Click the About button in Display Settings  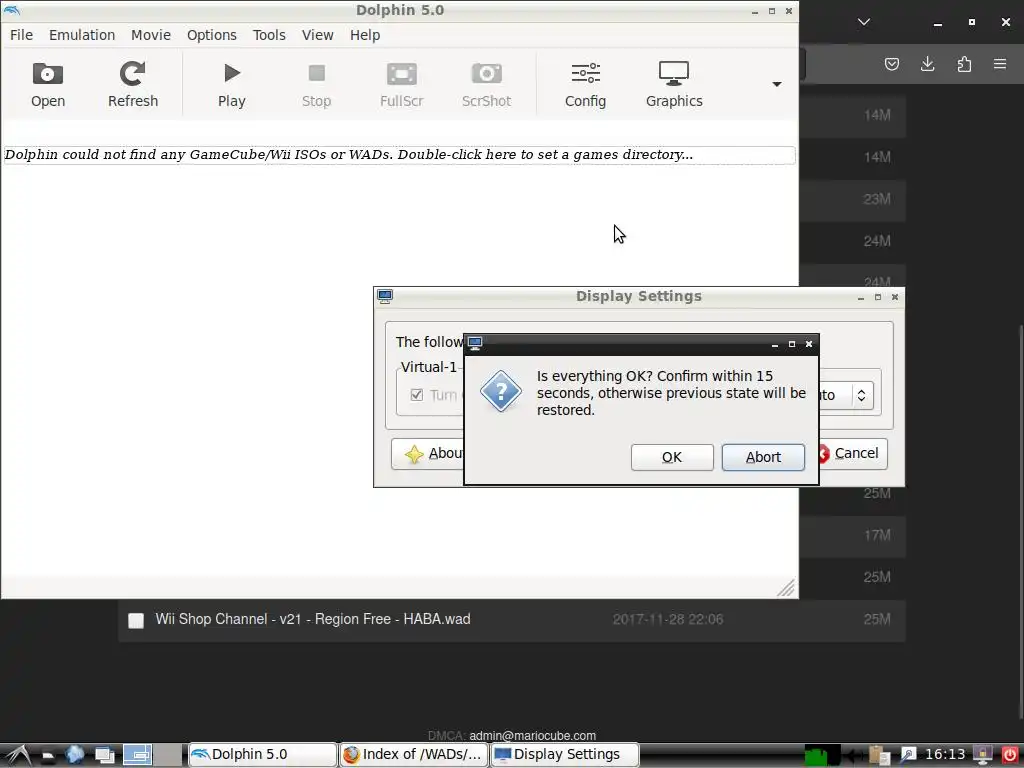pos(427,454)
